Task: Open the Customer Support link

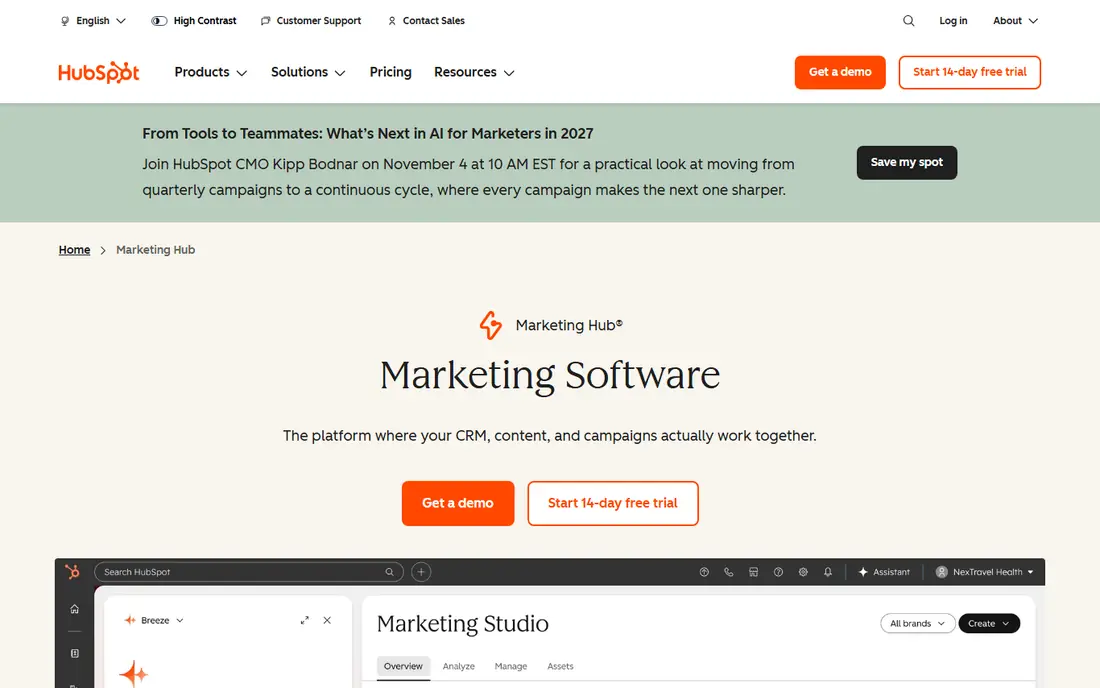Action: click(311, 21)
